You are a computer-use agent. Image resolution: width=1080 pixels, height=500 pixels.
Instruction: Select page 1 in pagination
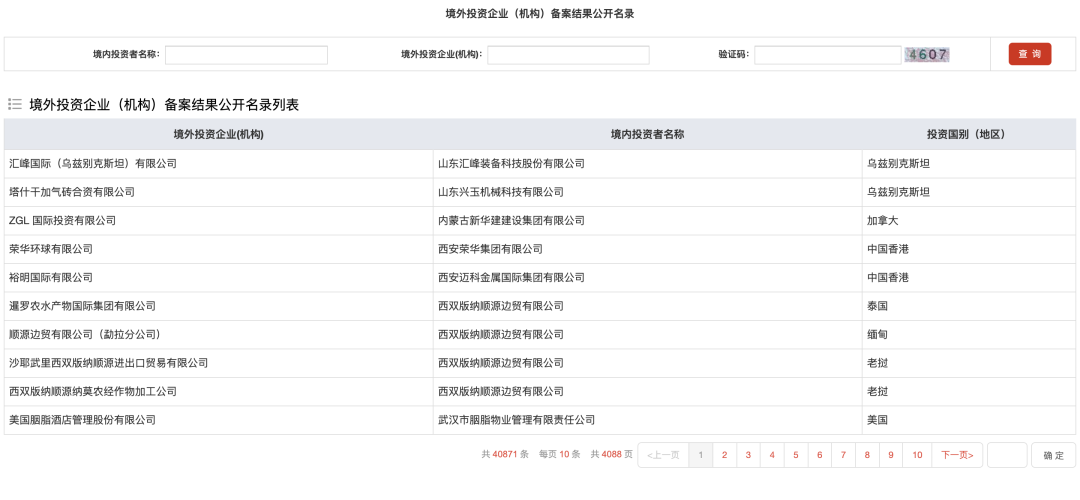pos(700,455)
